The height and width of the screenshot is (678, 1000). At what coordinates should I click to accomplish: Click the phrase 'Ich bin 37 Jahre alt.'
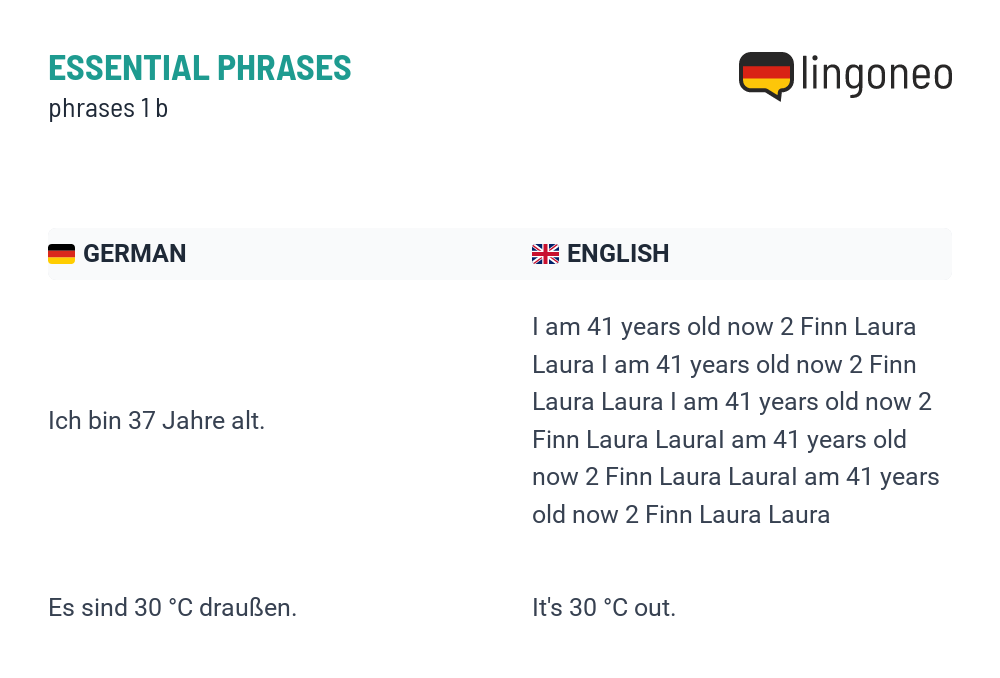[156, 421]
